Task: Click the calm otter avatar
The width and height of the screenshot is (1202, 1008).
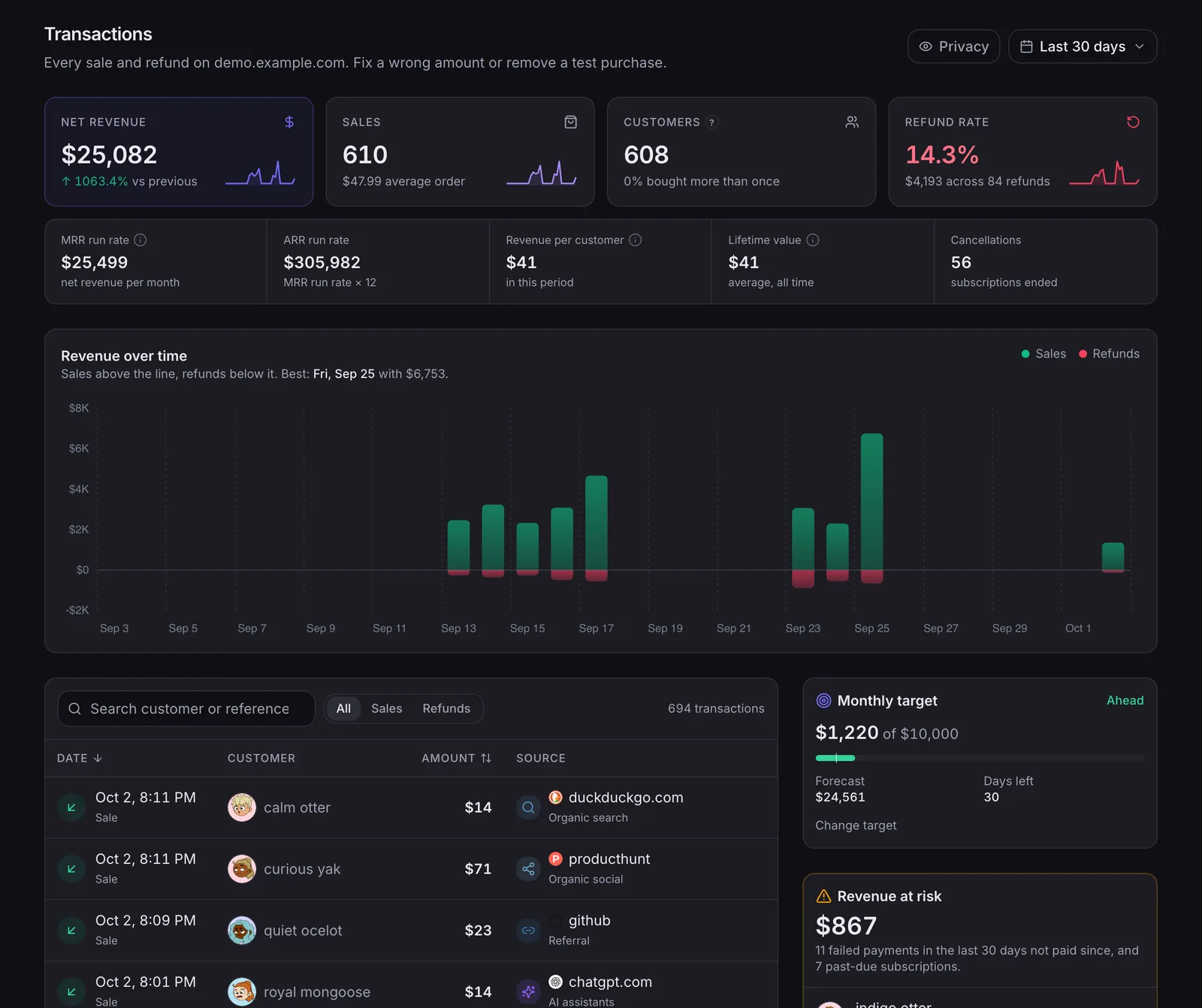Action: click(242, 807)
